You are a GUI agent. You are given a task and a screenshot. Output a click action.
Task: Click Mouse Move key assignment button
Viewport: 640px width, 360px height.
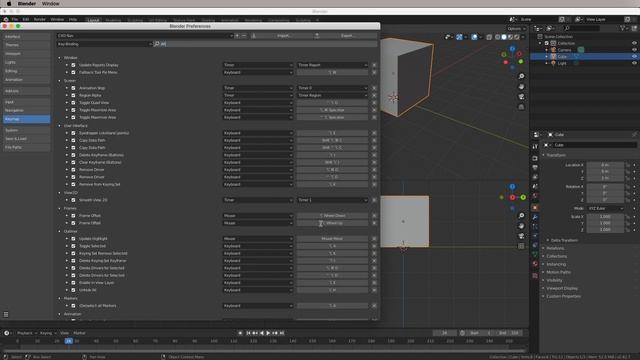point(332,239)
